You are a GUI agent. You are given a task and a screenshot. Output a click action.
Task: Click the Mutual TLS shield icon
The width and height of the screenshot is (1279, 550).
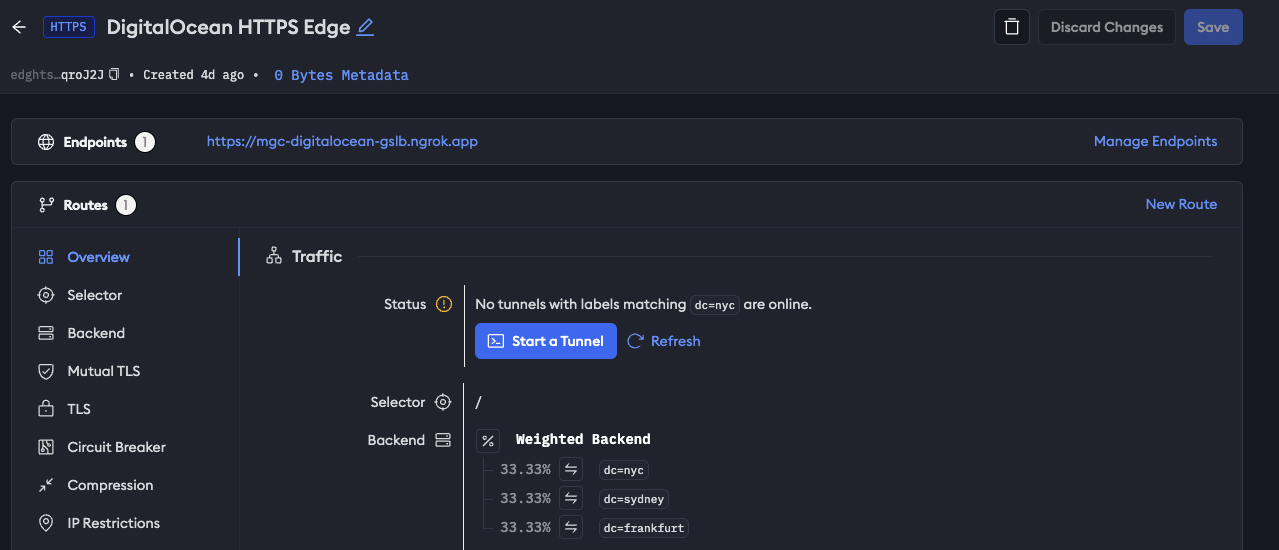[x=46, y=371]
